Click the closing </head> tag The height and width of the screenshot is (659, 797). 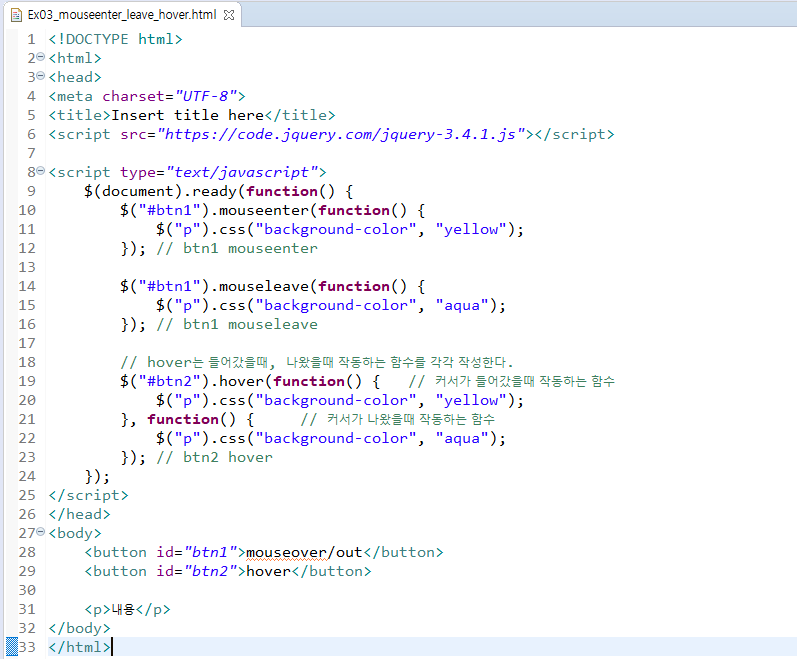(79, 514)
